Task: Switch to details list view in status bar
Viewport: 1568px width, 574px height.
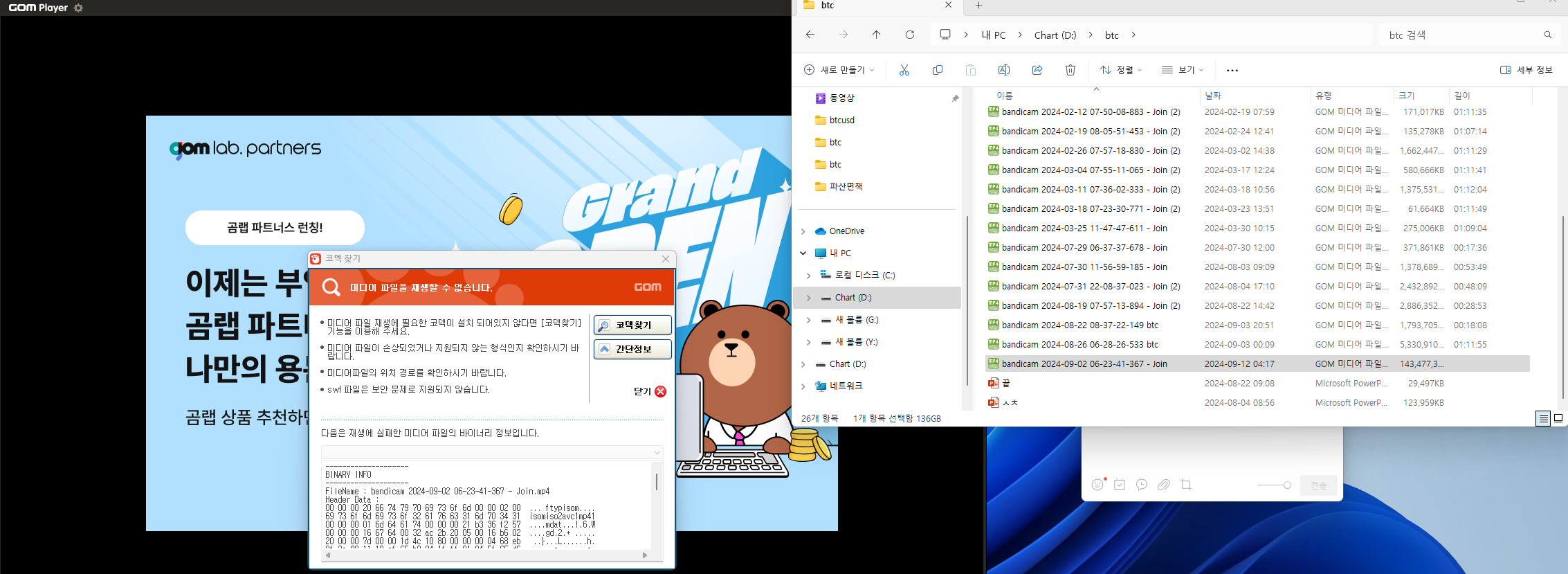Action: (1543, 418)
